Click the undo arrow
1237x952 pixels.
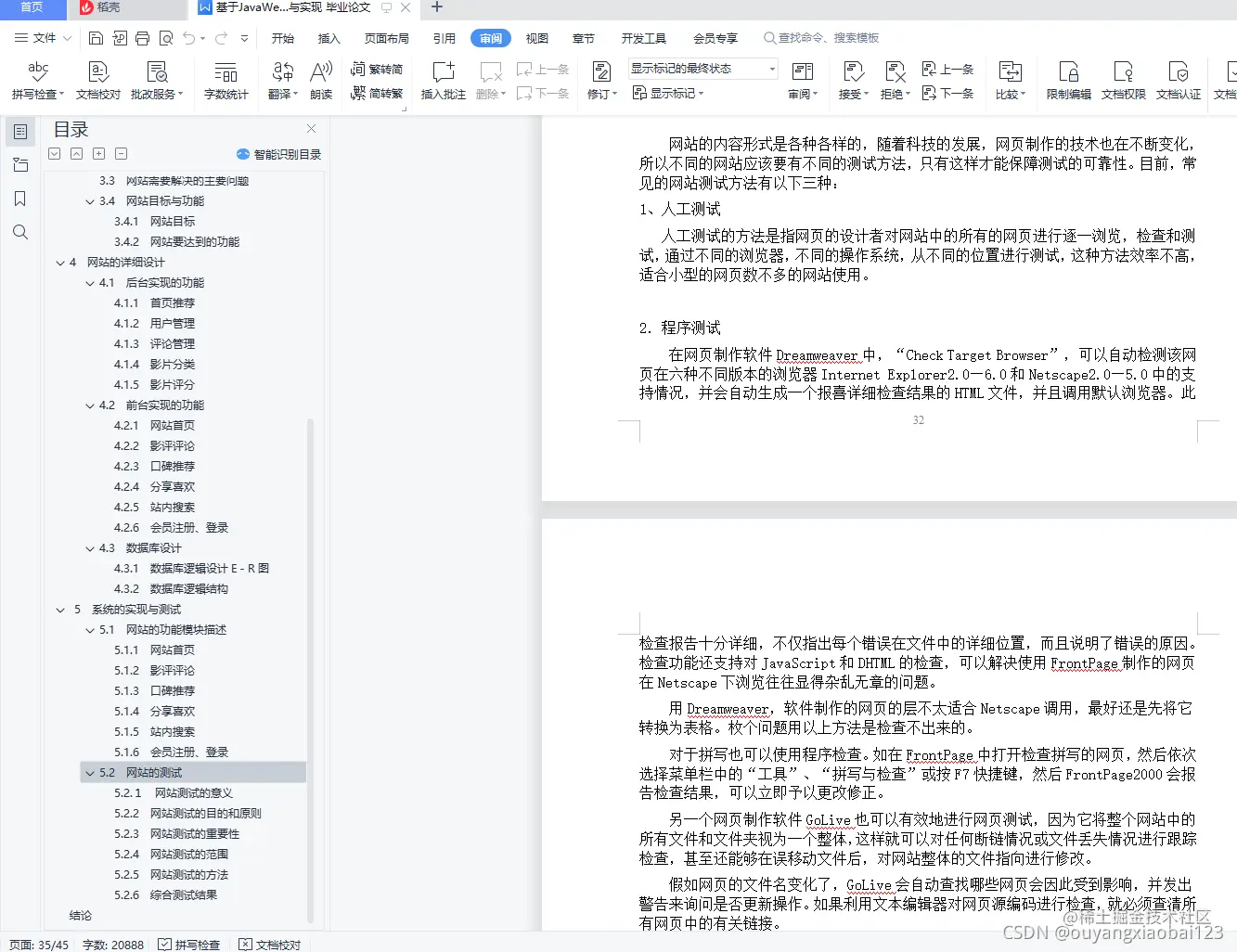189,38
